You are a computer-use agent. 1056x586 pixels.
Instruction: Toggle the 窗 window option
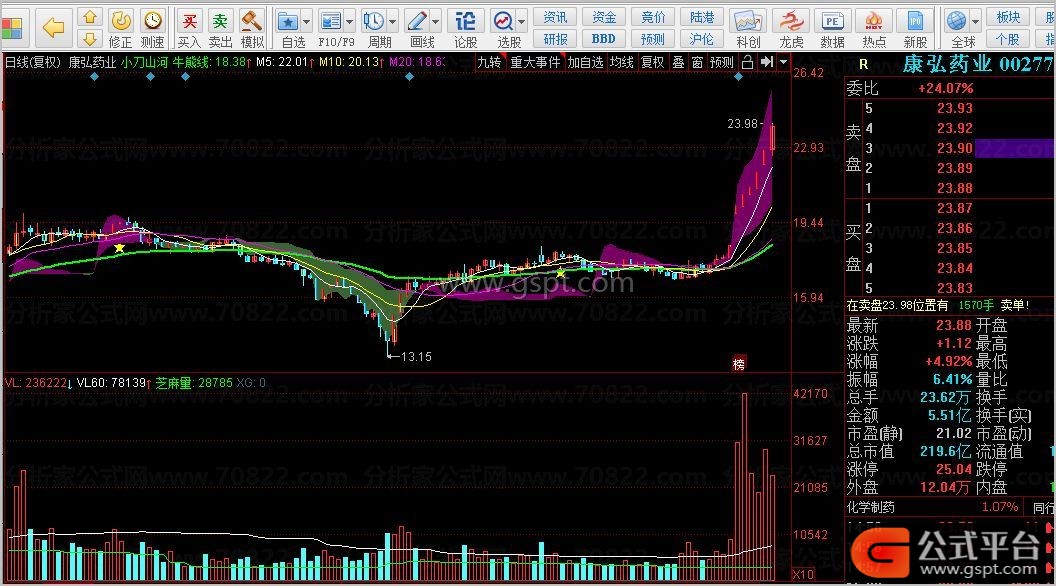click(x=697, y=63)
